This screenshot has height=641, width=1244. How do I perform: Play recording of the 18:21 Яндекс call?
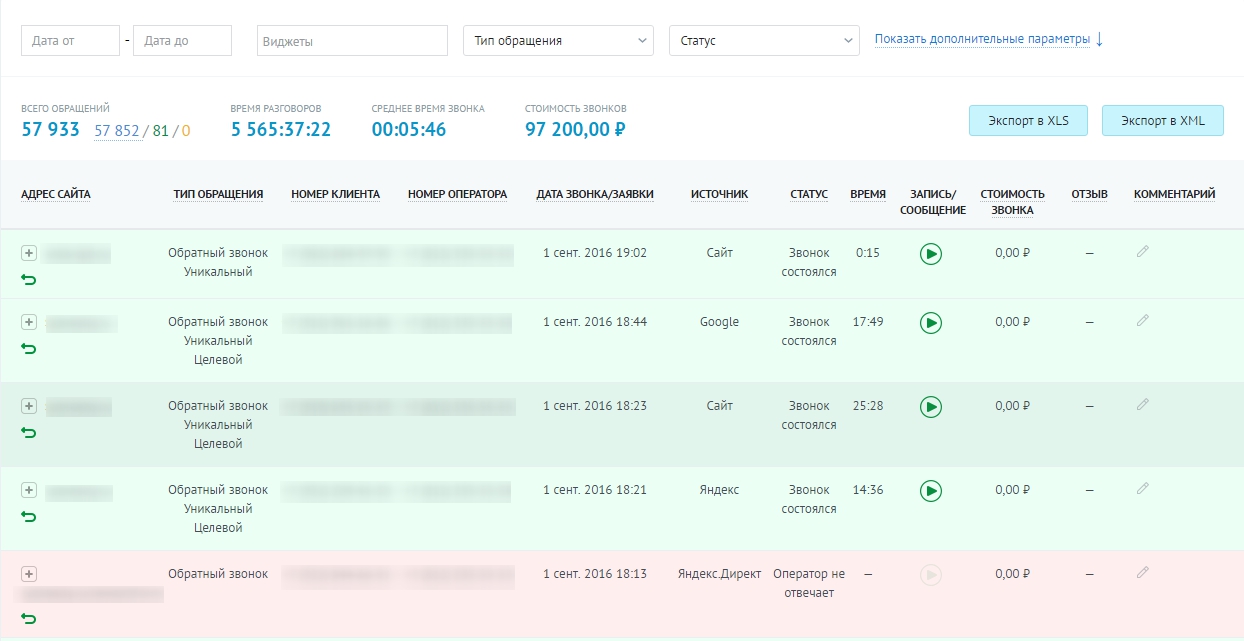tap(931, 491)
